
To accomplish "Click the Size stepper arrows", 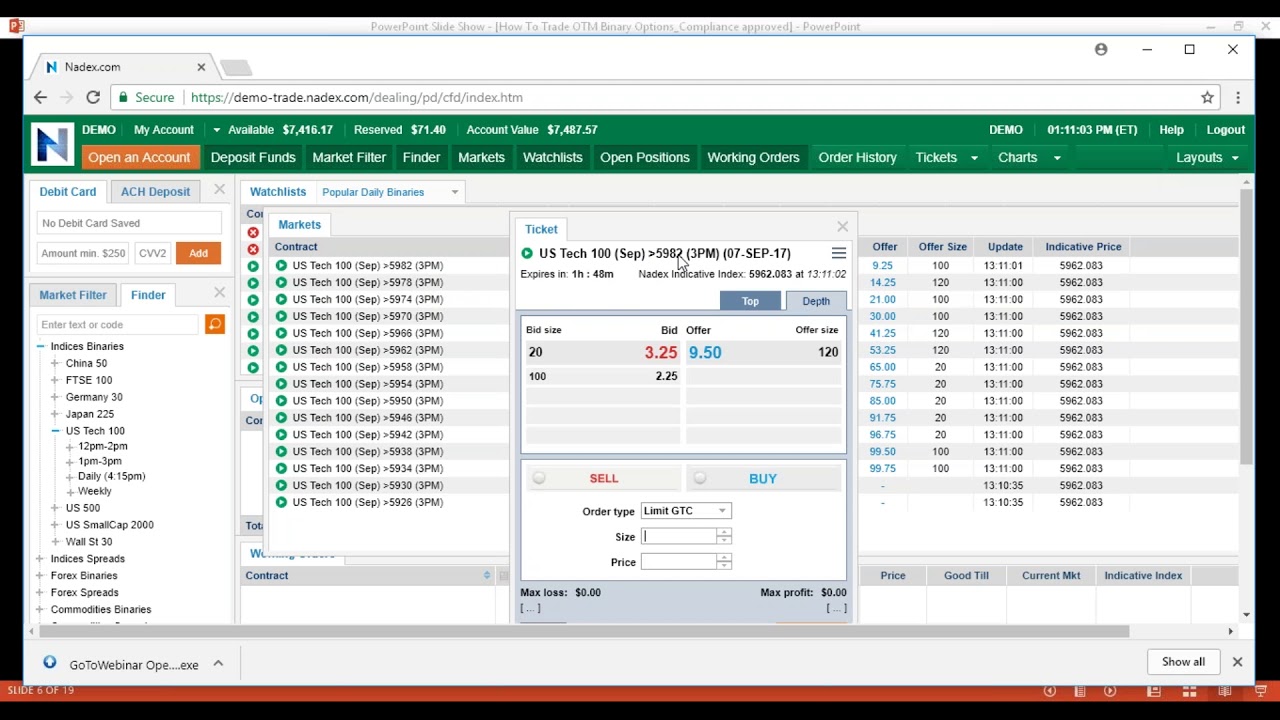I will (724, 537).
